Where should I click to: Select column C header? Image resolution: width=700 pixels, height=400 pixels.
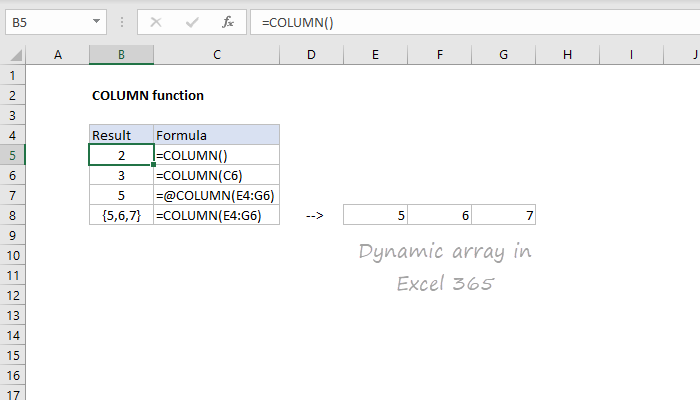coord(217,55)
